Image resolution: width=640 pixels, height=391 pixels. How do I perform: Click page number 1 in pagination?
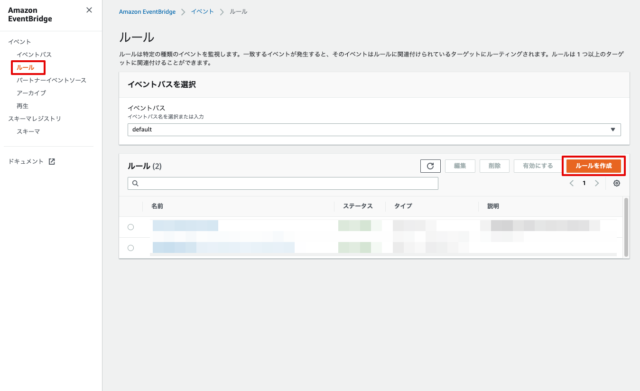(584, 183)
